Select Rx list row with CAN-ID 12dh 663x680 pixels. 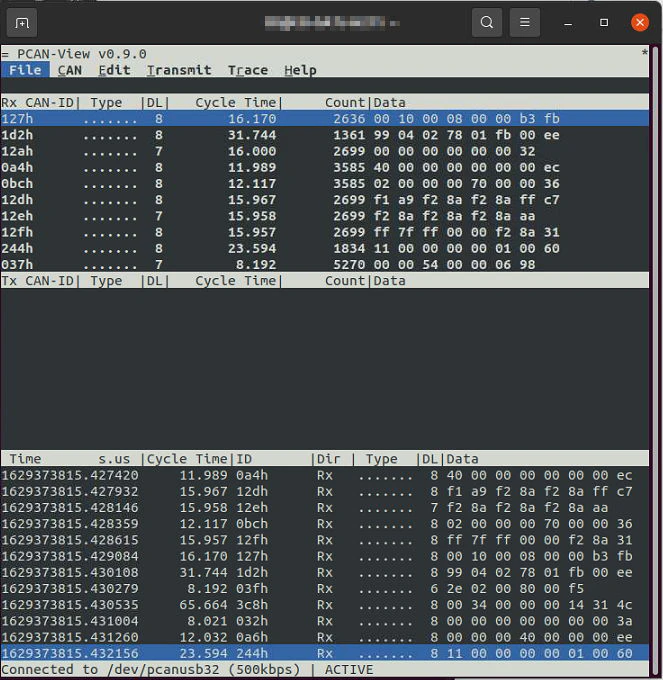(325, 199)
